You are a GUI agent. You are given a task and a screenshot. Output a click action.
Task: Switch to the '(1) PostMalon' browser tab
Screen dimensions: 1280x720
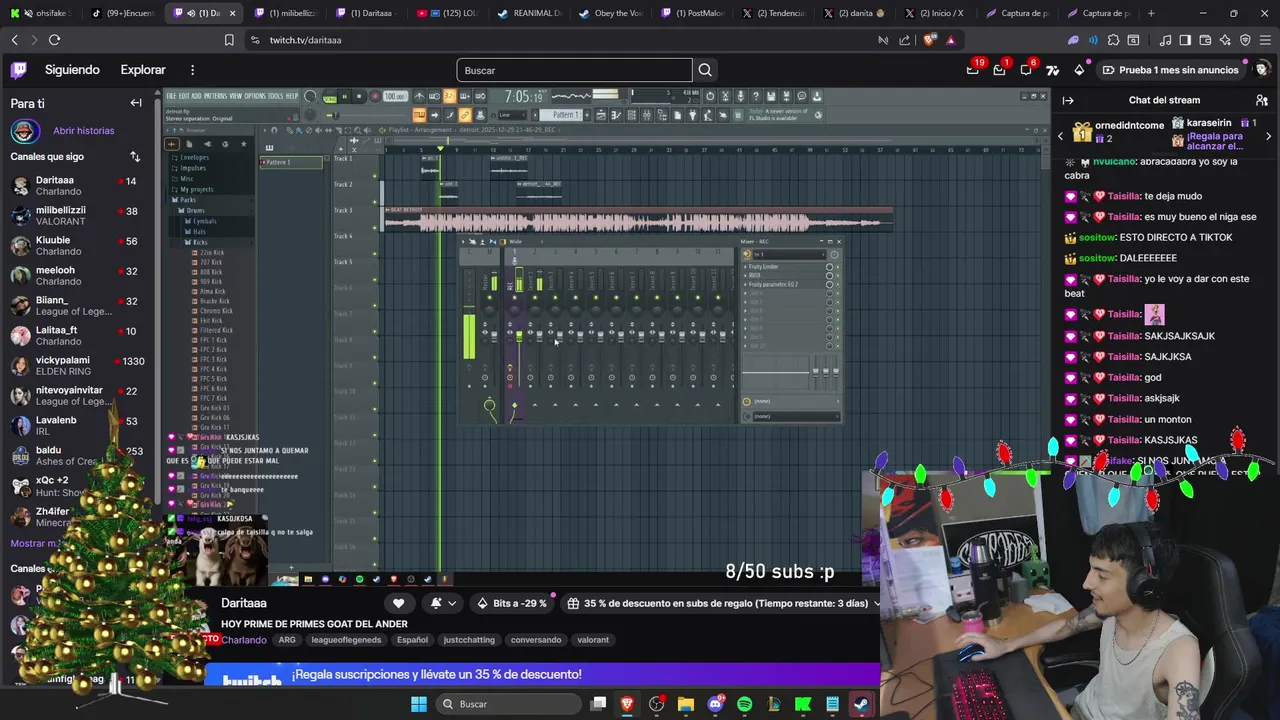[x=692, y=13]
